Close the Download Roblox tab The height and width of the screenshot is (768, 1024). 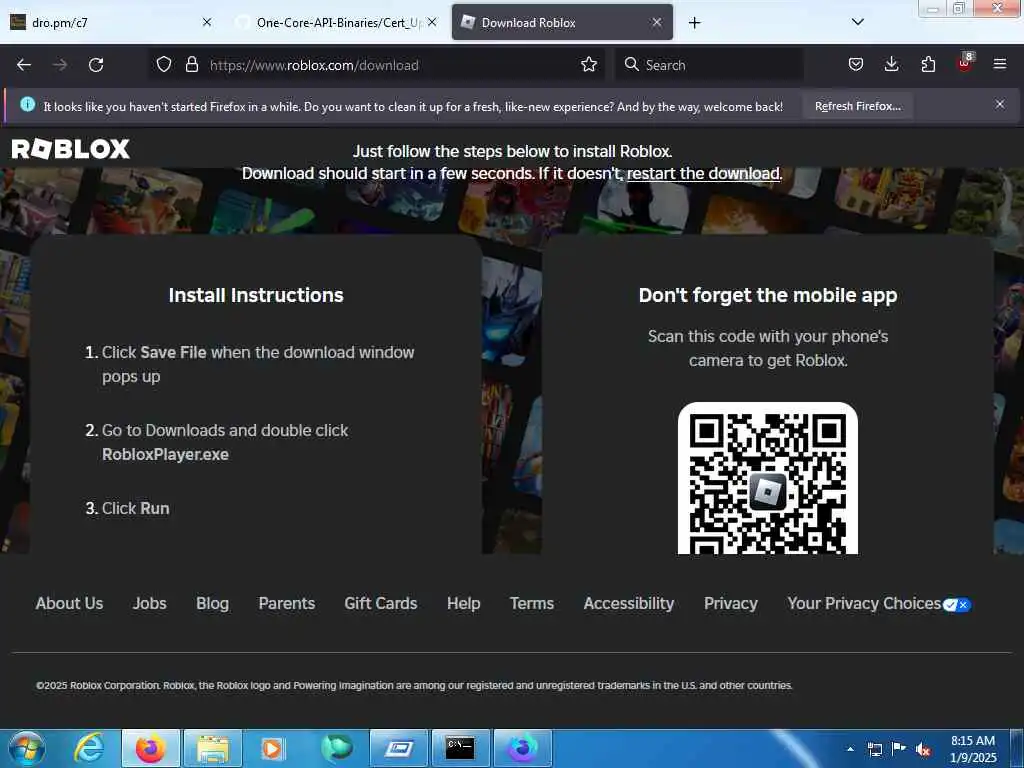click(x=657, y=22)
